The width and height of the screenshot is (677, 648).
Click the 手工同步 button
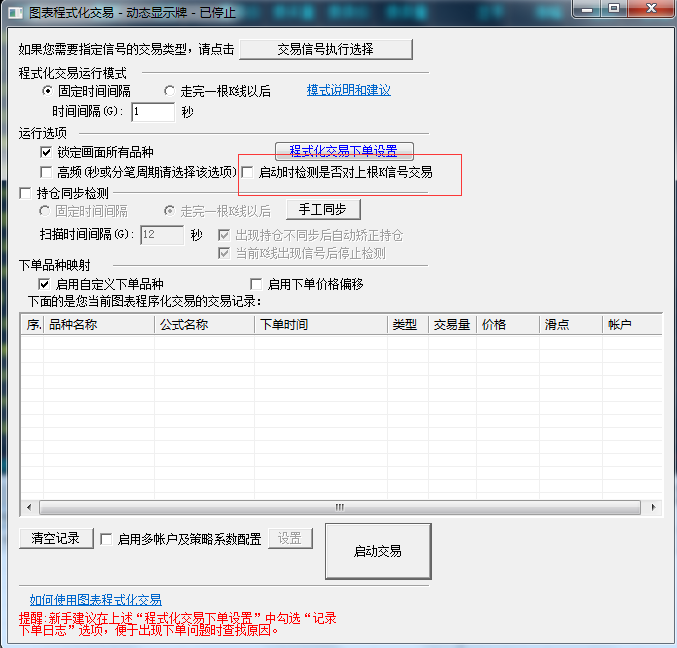pos(323,209)
